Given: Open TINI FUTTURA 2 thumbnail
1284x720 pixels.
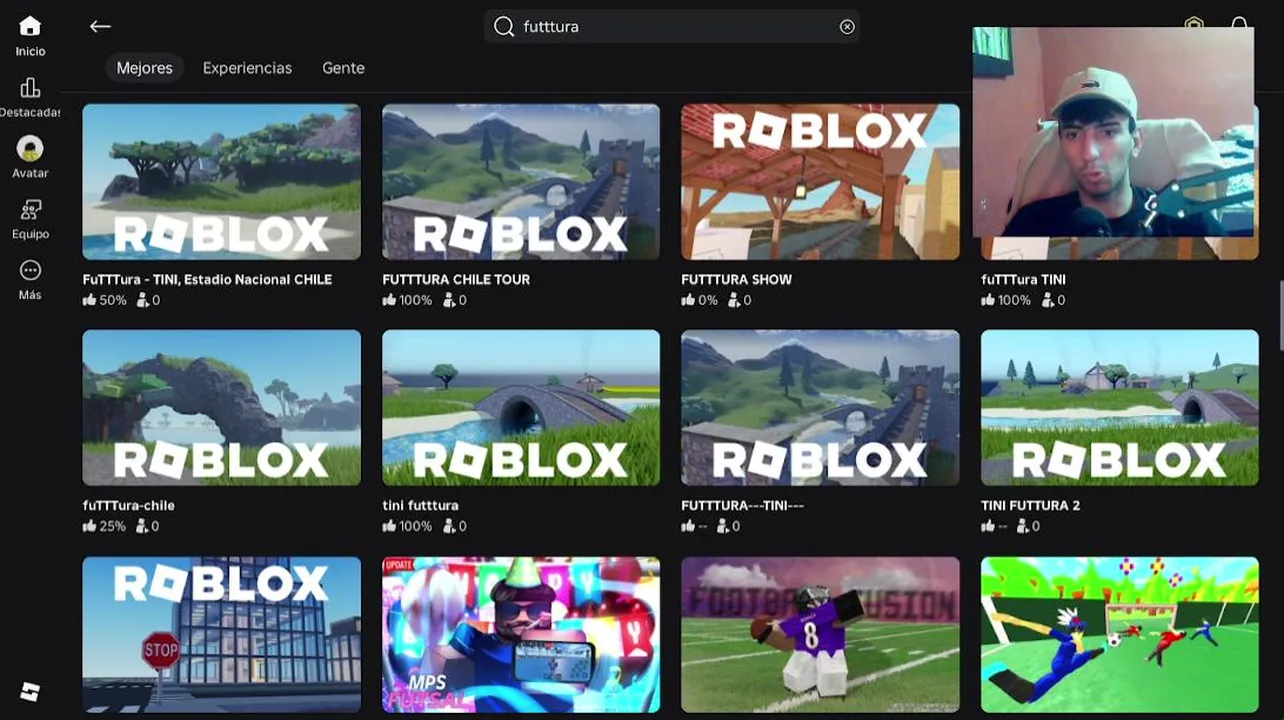Looking at the screenshot, I should tap(1120, 408).
